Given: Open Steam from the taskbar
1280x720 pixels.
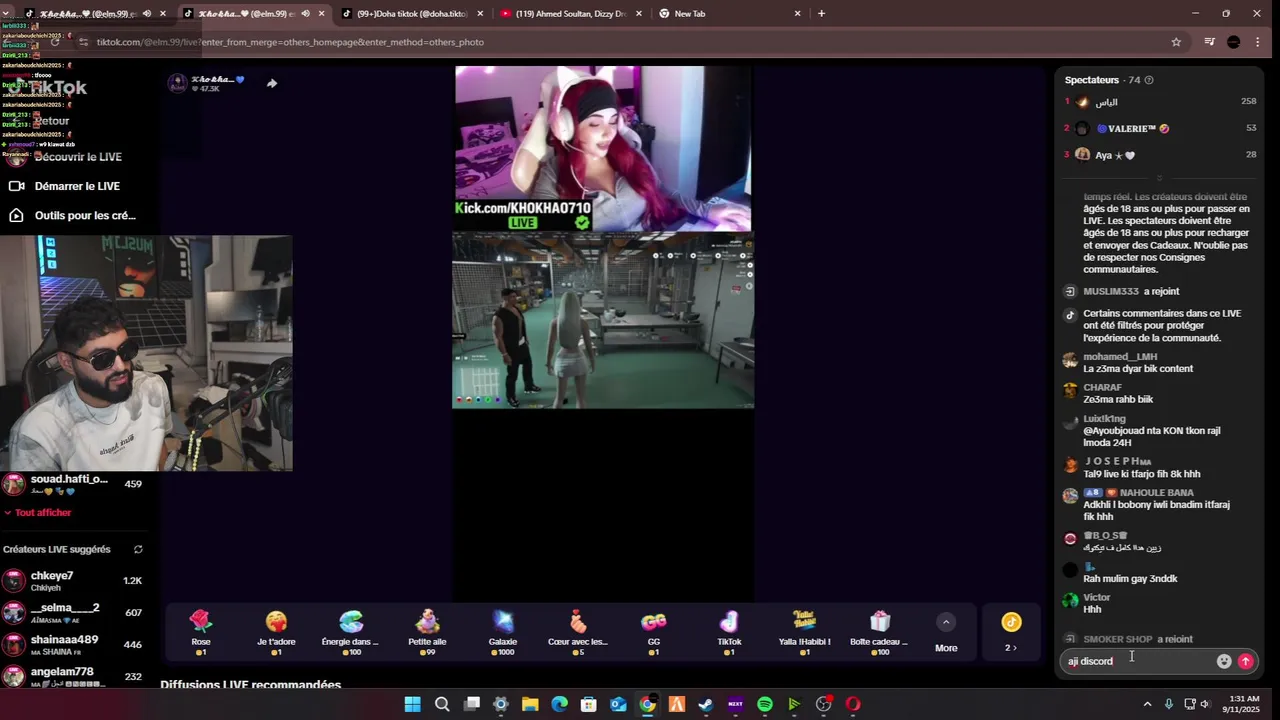Looking at the screenshot, I should click(x=706, y=704).
